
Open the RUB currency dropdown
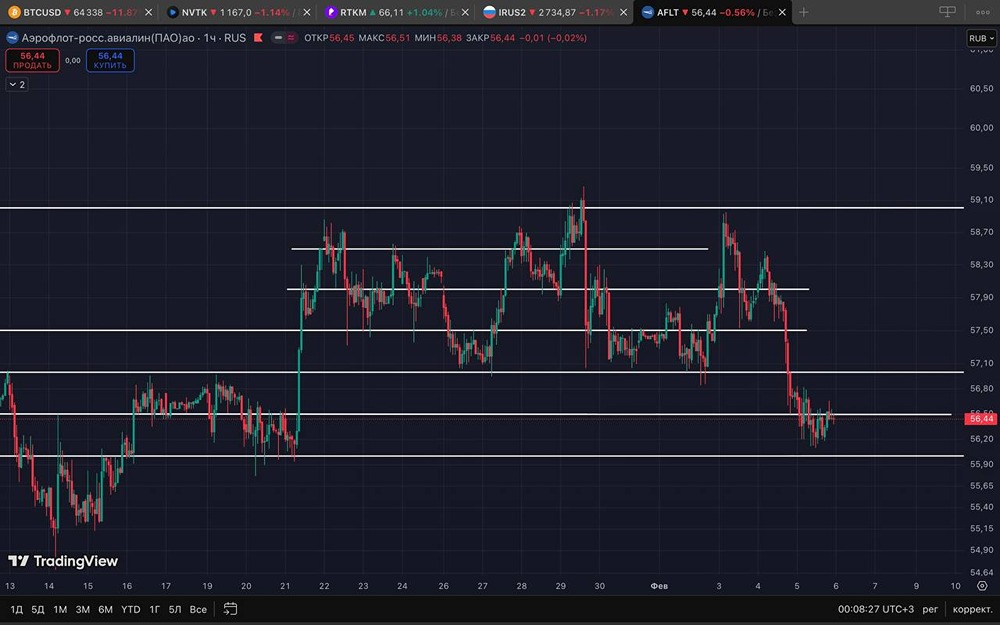[982, 38]
